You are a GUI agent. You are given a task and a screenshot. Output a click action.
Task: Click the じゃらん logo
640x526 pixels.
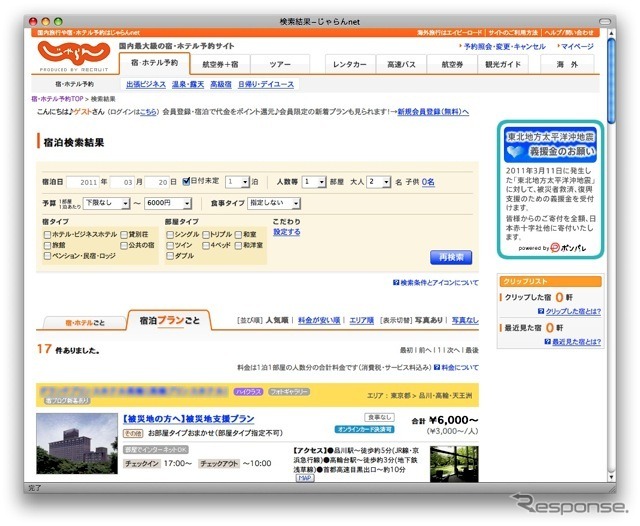tap(74, 53)
